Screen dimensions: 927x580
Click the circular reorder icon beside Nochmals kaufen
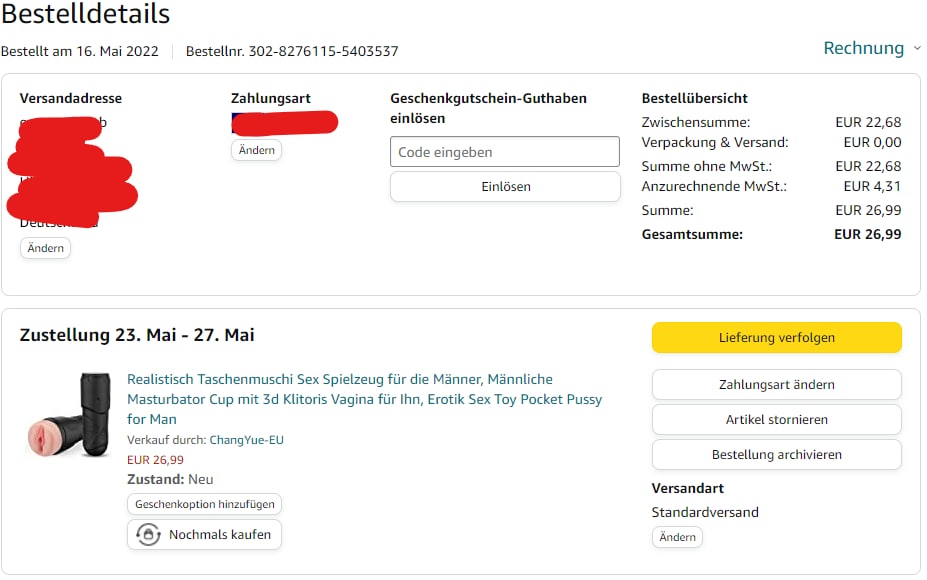tap(148, 535)
